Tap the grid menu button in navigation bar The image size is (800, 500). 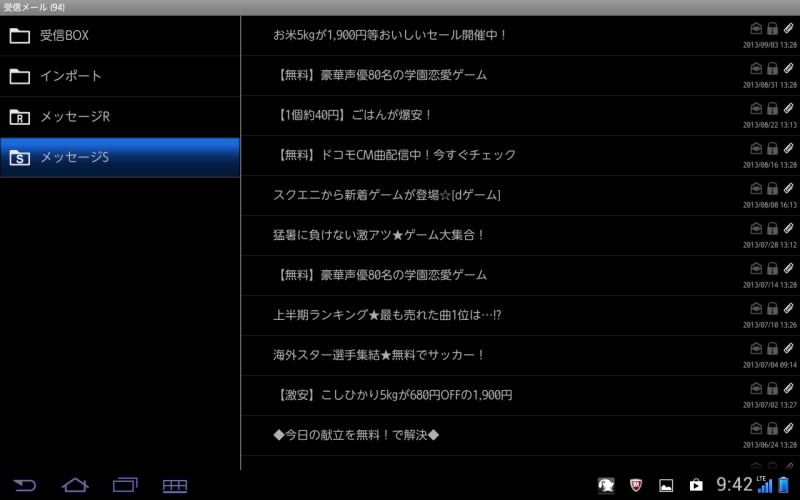[175, 486]
